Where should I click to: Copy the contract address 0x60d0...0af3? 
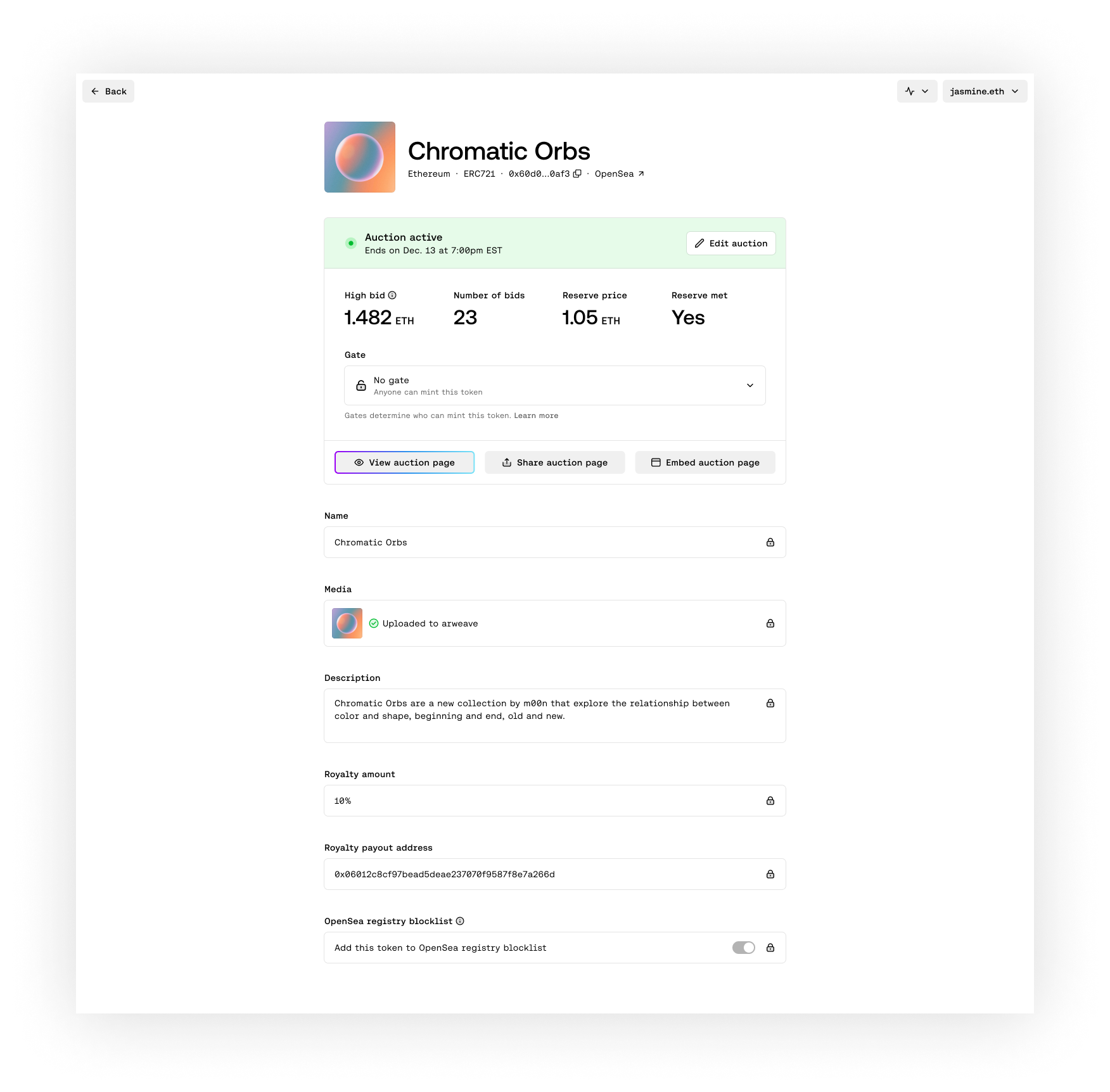tap(577, 174)
